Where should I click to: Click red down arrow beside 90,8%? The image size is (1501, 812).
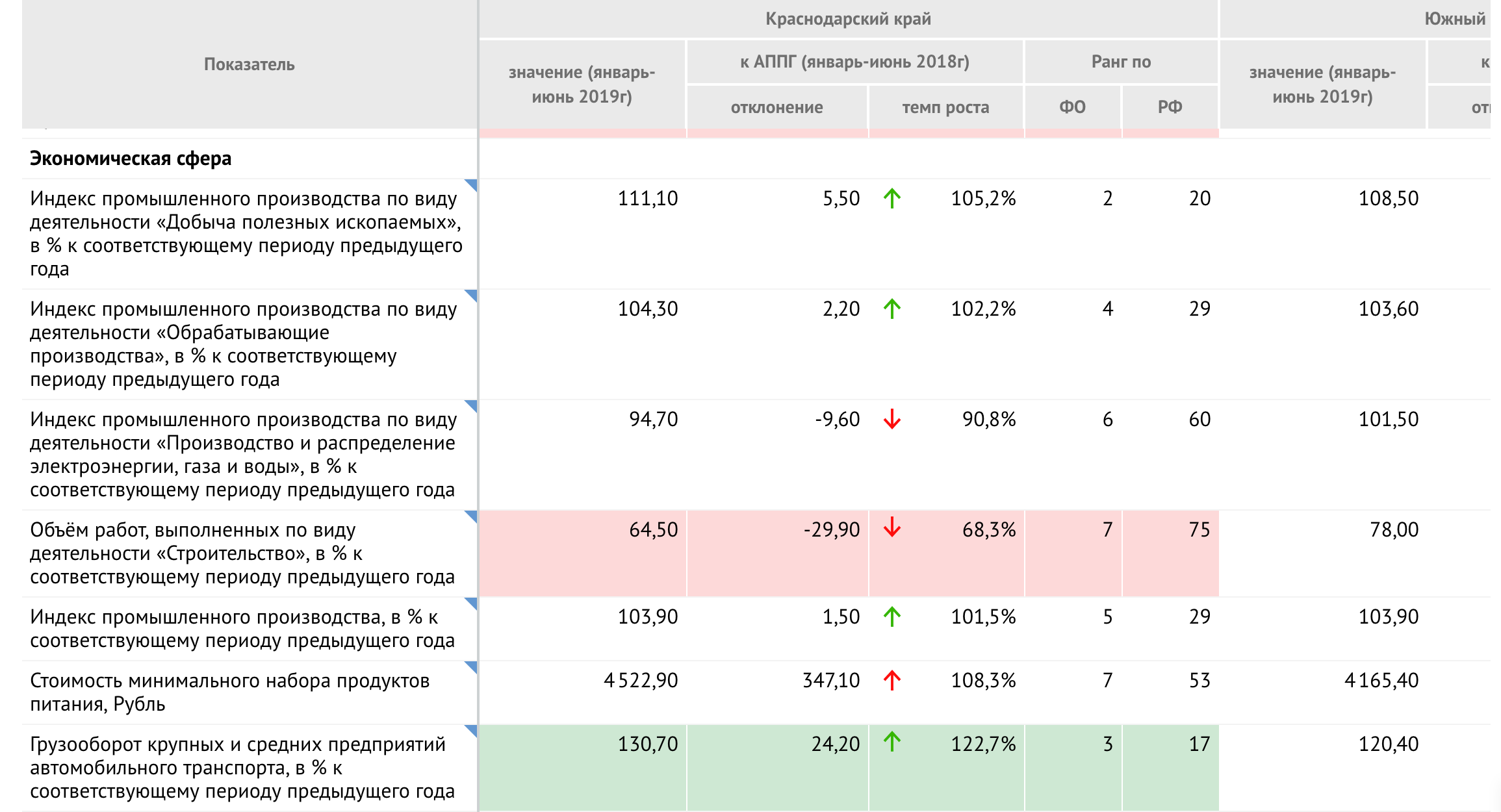coord(892,419)
